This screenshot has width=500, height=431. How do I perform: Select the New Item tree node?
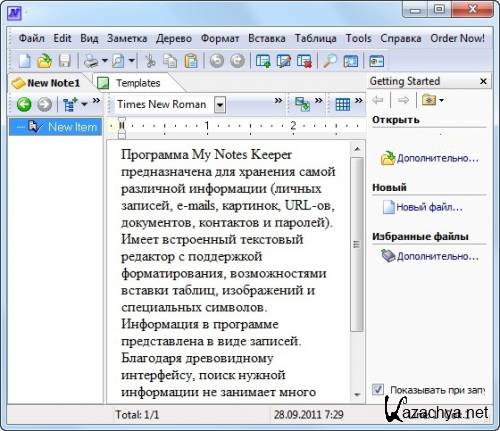point(56,127)
